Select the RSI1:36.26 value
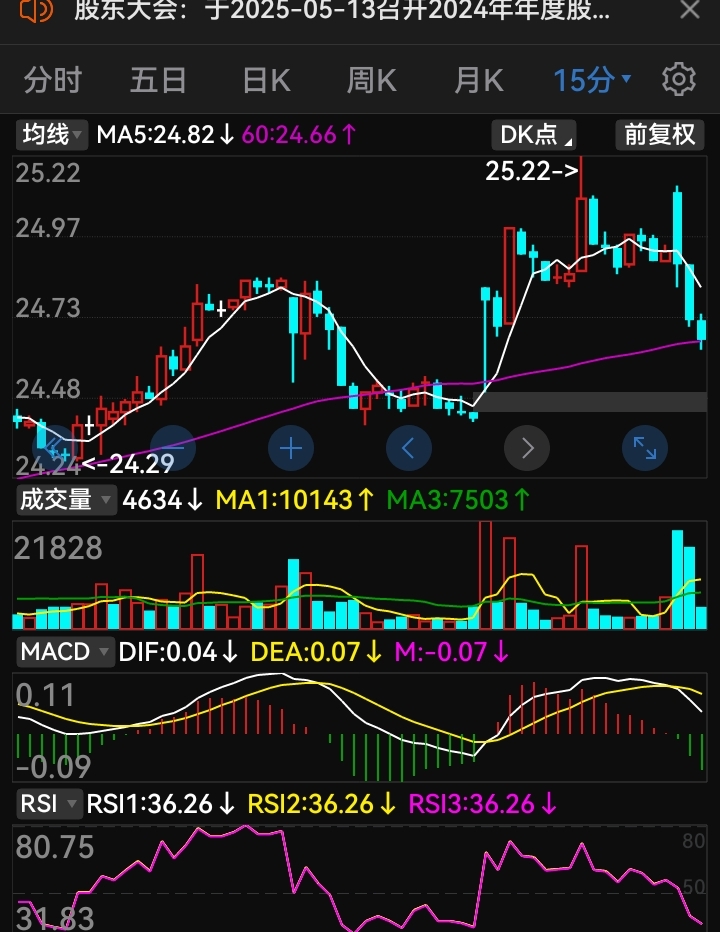 click(161, 804)
